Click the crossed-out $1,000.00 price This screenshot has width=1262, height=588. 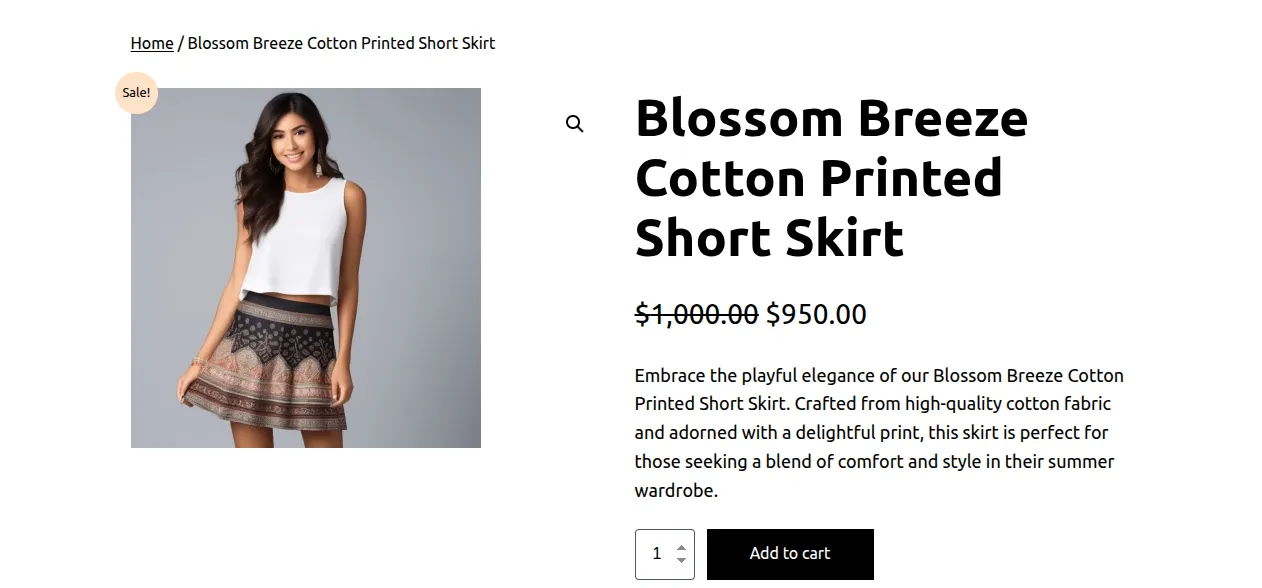(x=696, y=314)
